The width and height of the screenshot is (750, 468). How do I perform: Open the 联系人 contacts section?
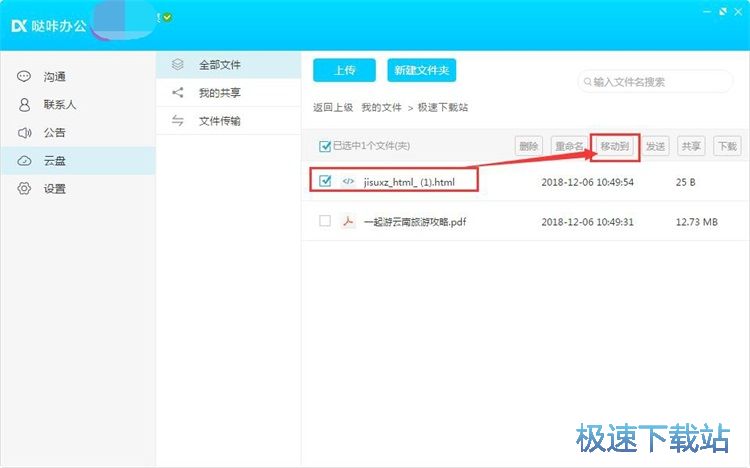coord(77,105)
